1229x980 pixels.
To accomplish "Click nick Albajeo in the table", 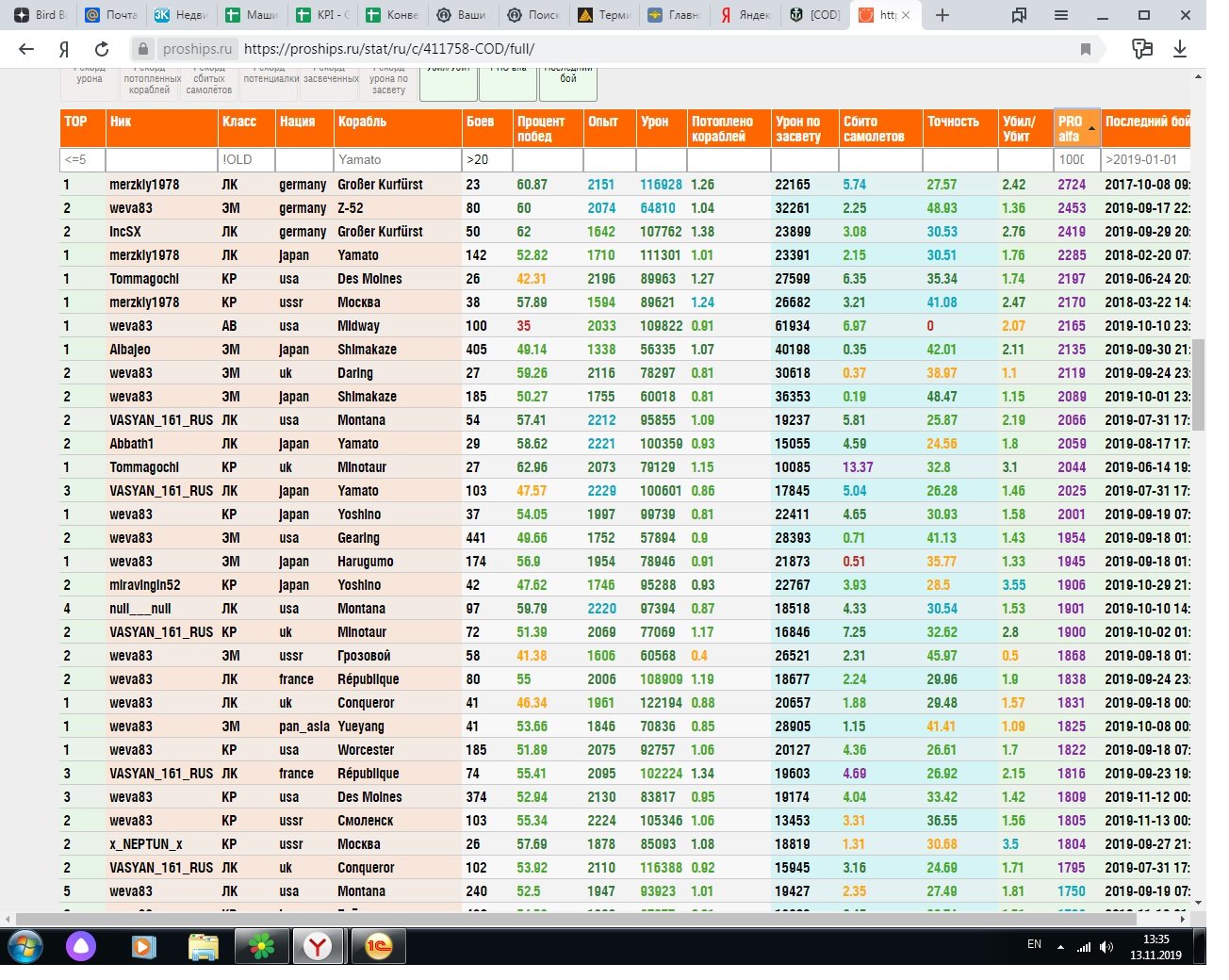I will point(130,350).
